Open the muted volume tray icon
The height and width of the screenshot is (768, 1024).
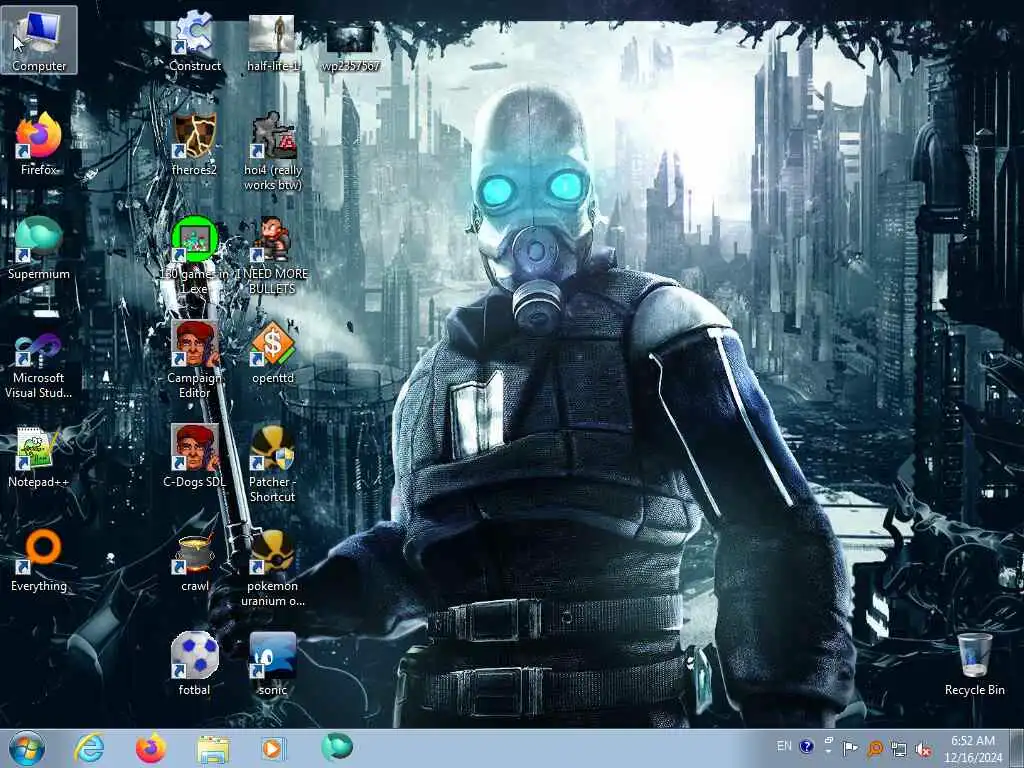tap(923, 750)
